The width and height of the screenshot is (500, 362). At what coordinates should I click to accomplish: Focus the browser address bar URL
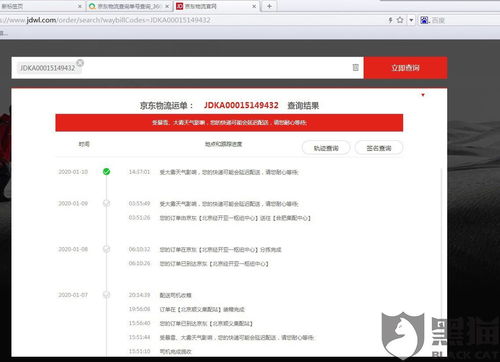[107, 20]
